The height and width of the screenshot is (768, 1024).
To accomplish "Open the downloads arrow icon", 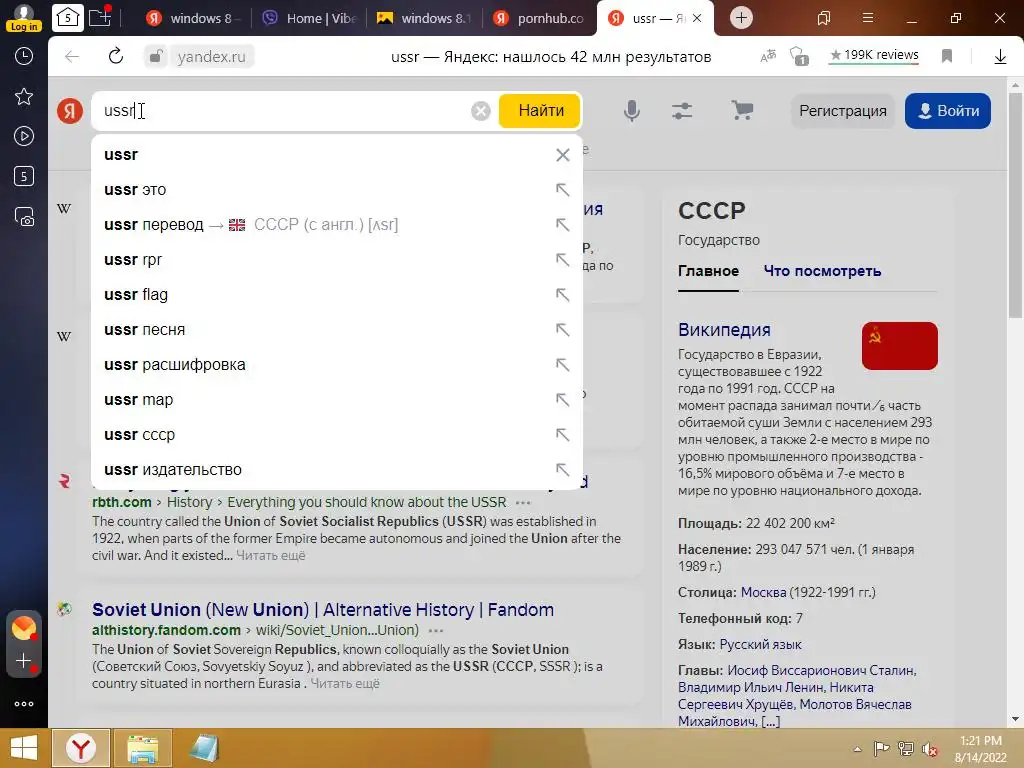I will [1000, 57].
